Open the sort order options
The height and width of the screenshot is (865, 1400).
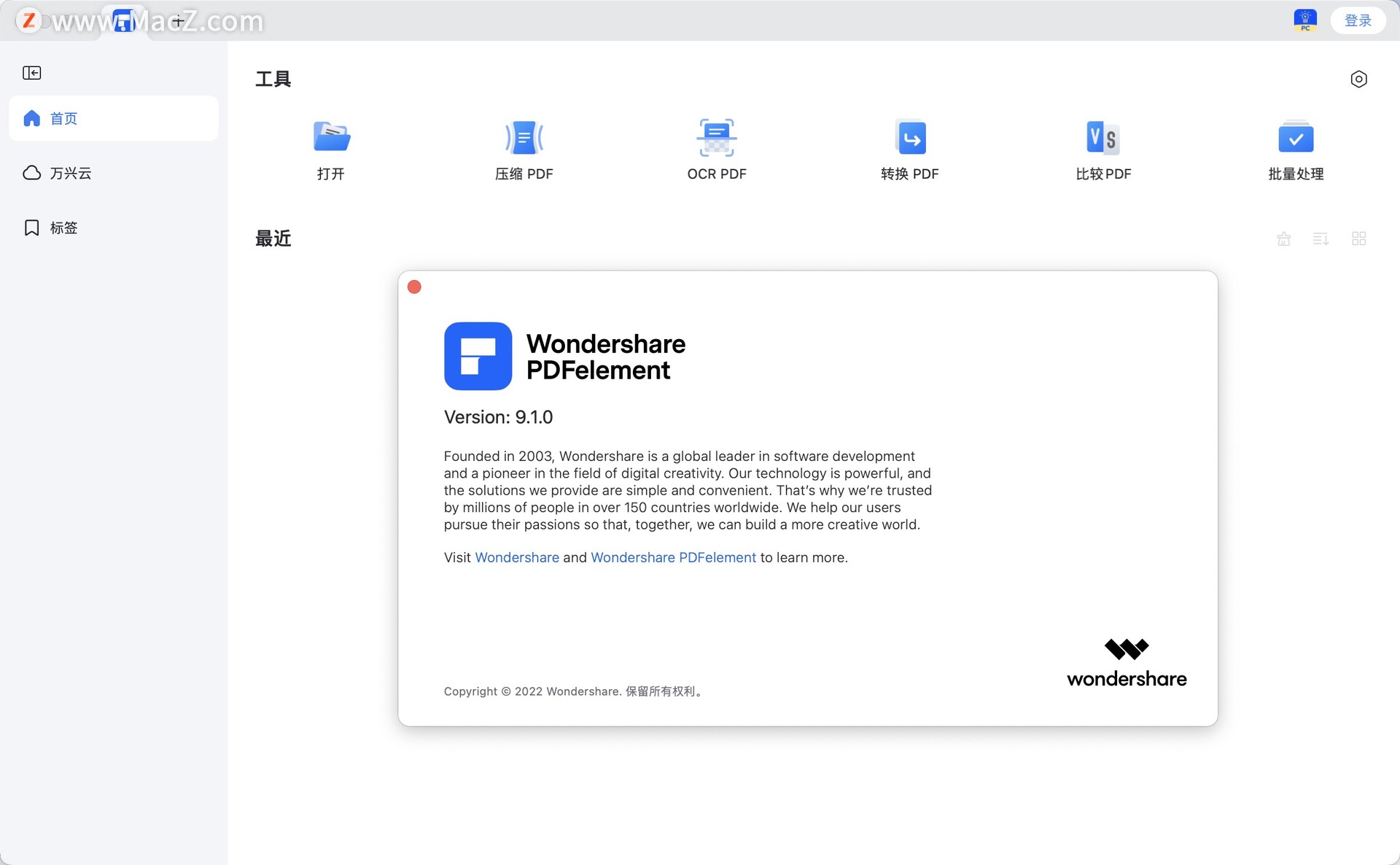click(1321, 238)
